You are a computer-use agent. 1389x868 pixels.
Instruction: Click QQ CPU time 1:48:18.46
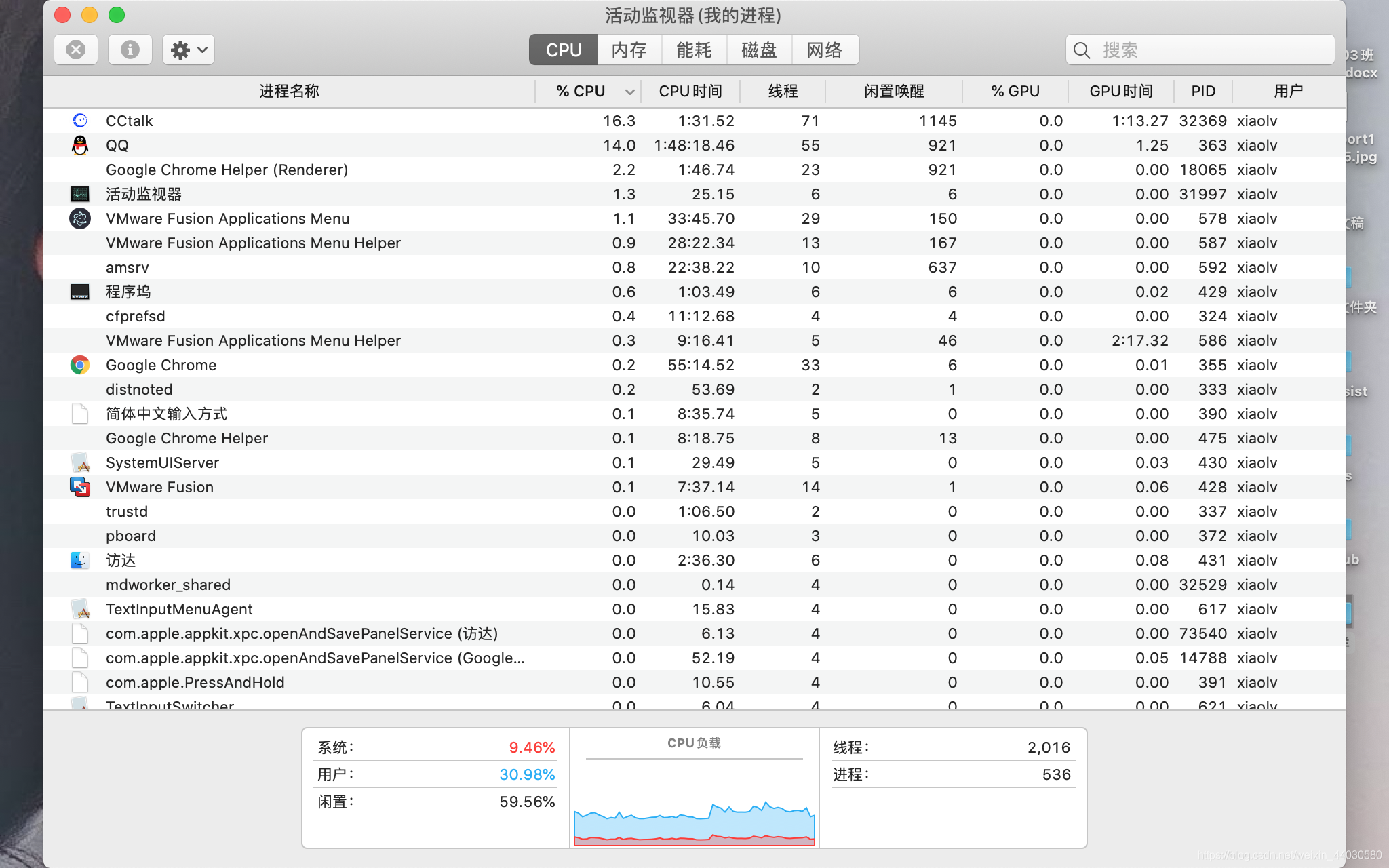click(694, 145)
